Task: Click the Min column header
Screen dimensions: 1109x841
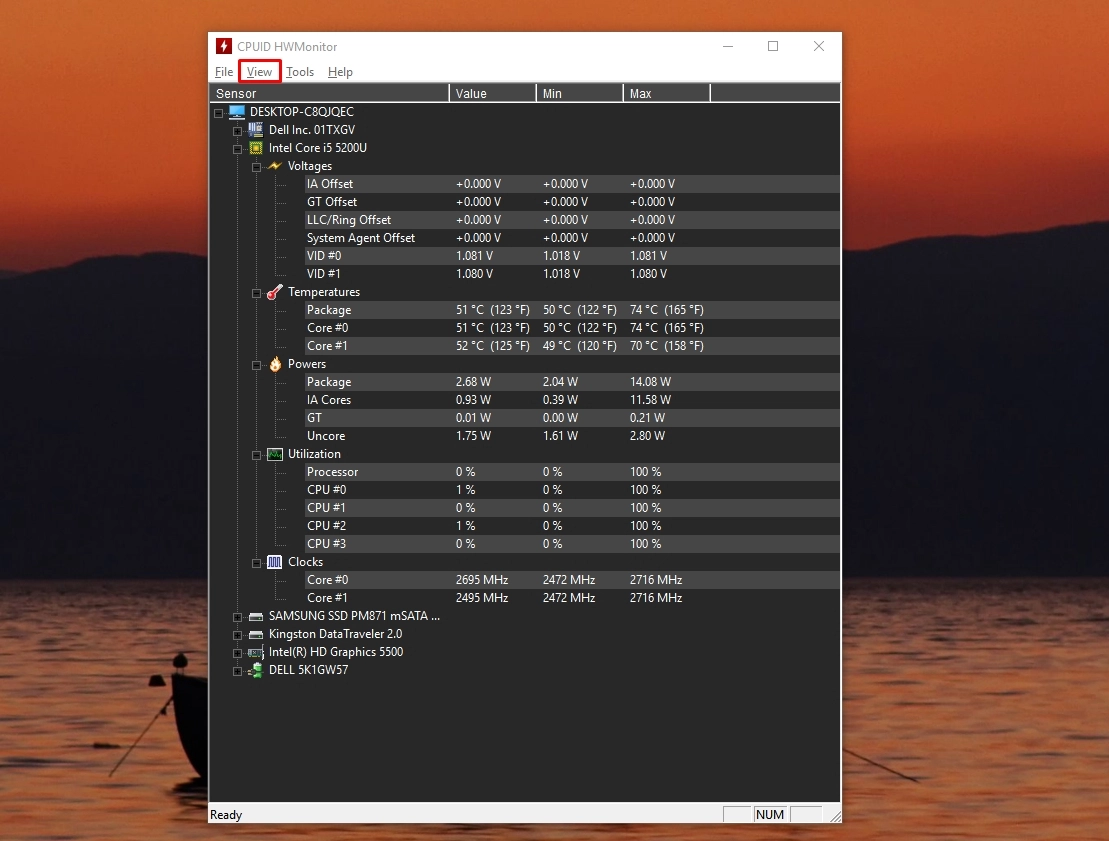Action: coord(580,93)
